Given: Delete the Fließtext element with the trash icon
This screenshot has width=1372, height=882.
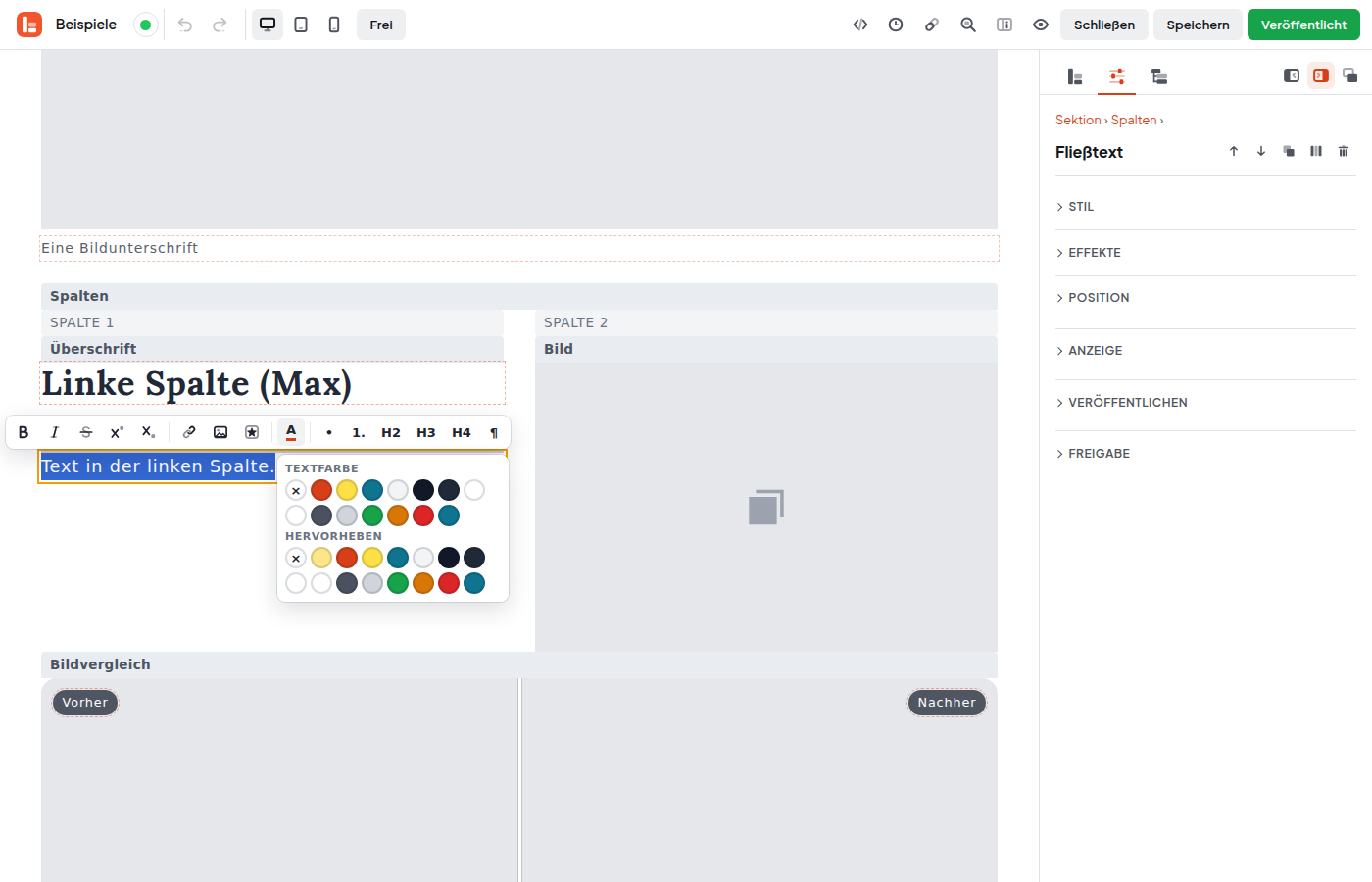Looking at the screenshot, I should click(x=1344, y=151).
